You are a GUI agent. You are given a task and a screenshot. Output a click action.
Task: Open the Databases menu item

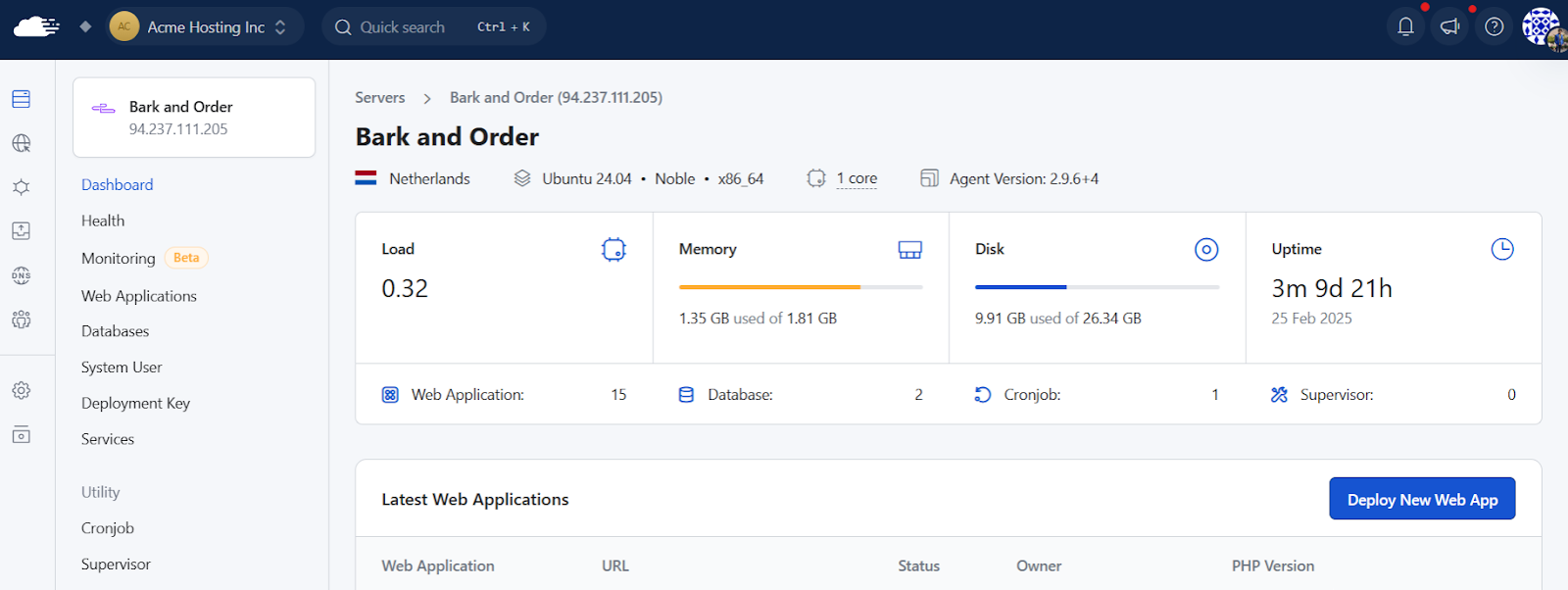(x=116, y=331)
